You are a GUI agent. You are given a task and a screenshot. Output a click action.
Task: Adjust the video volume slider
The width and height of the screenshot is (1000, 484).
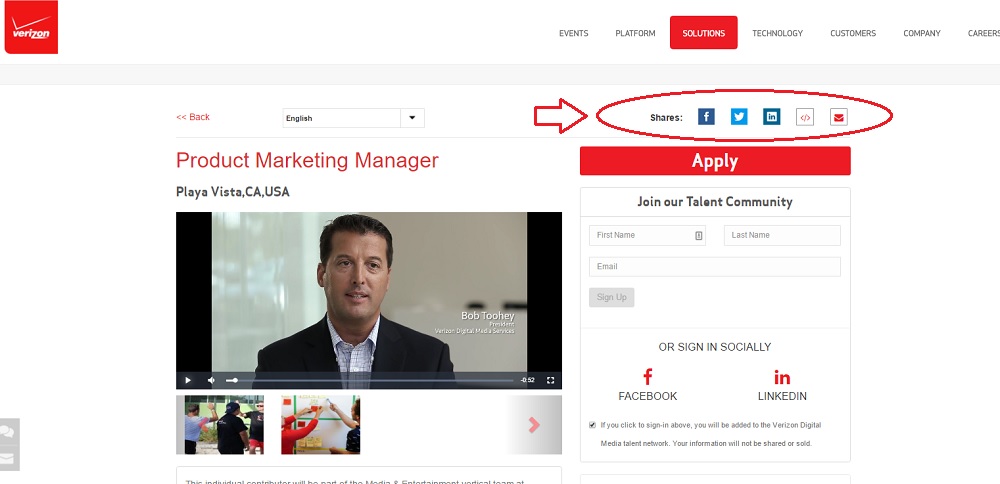[x=232, y=380]
